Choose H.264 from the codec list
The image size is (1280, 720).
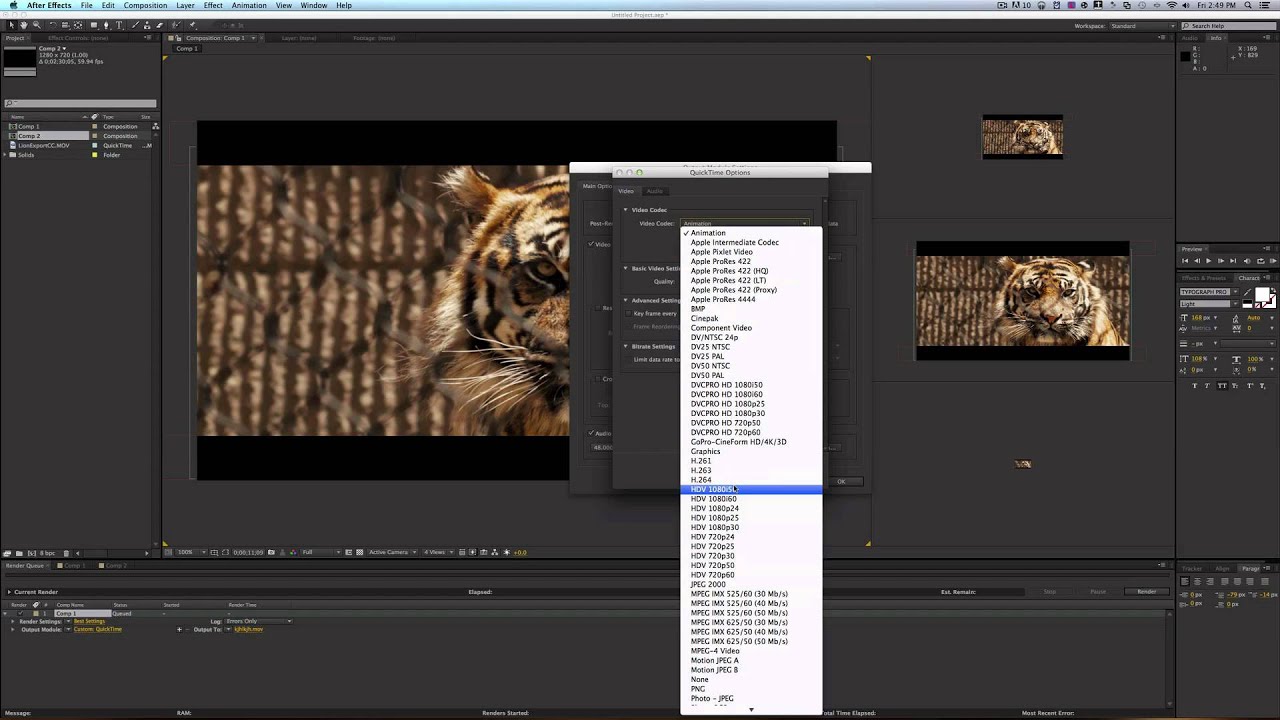[701, 480]
